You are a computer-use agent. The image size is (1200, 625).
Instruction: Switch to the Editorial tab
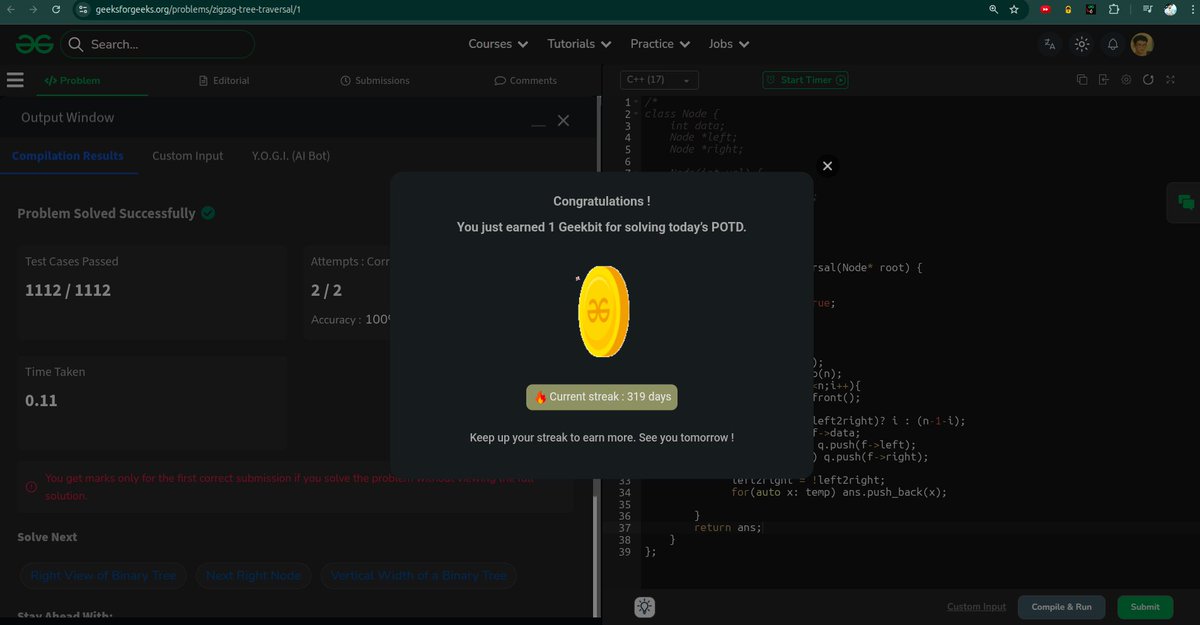224,80
